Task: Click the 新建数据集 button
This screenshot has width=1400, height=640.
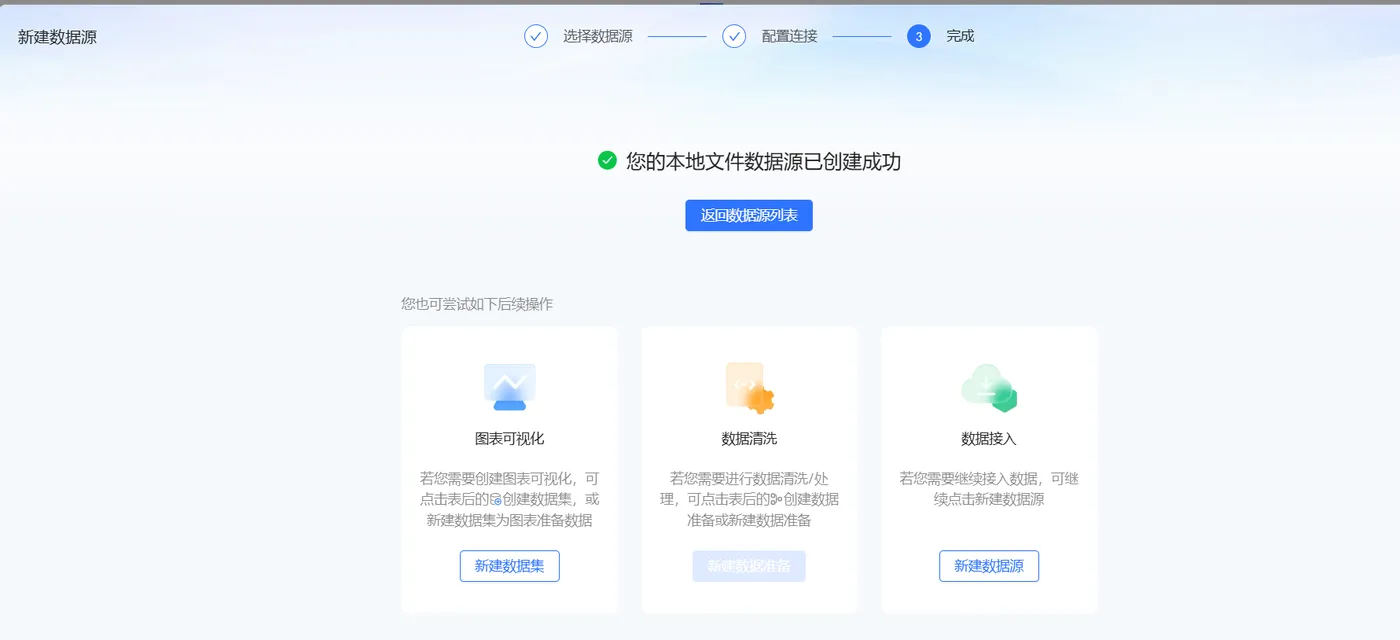Action: click(x=509, y=566)
